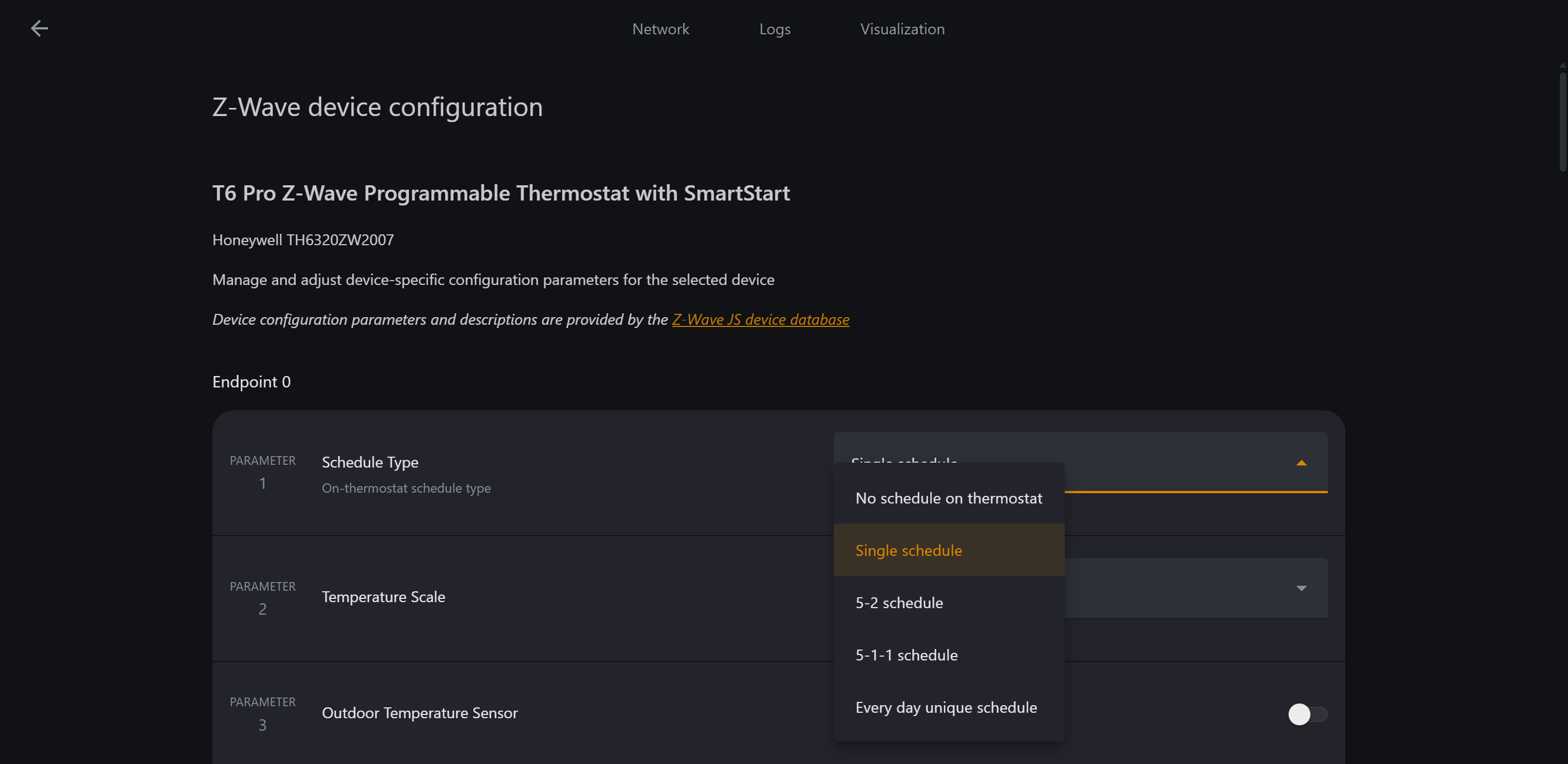
Task: Choose Single schedule option
Action: 948,550
